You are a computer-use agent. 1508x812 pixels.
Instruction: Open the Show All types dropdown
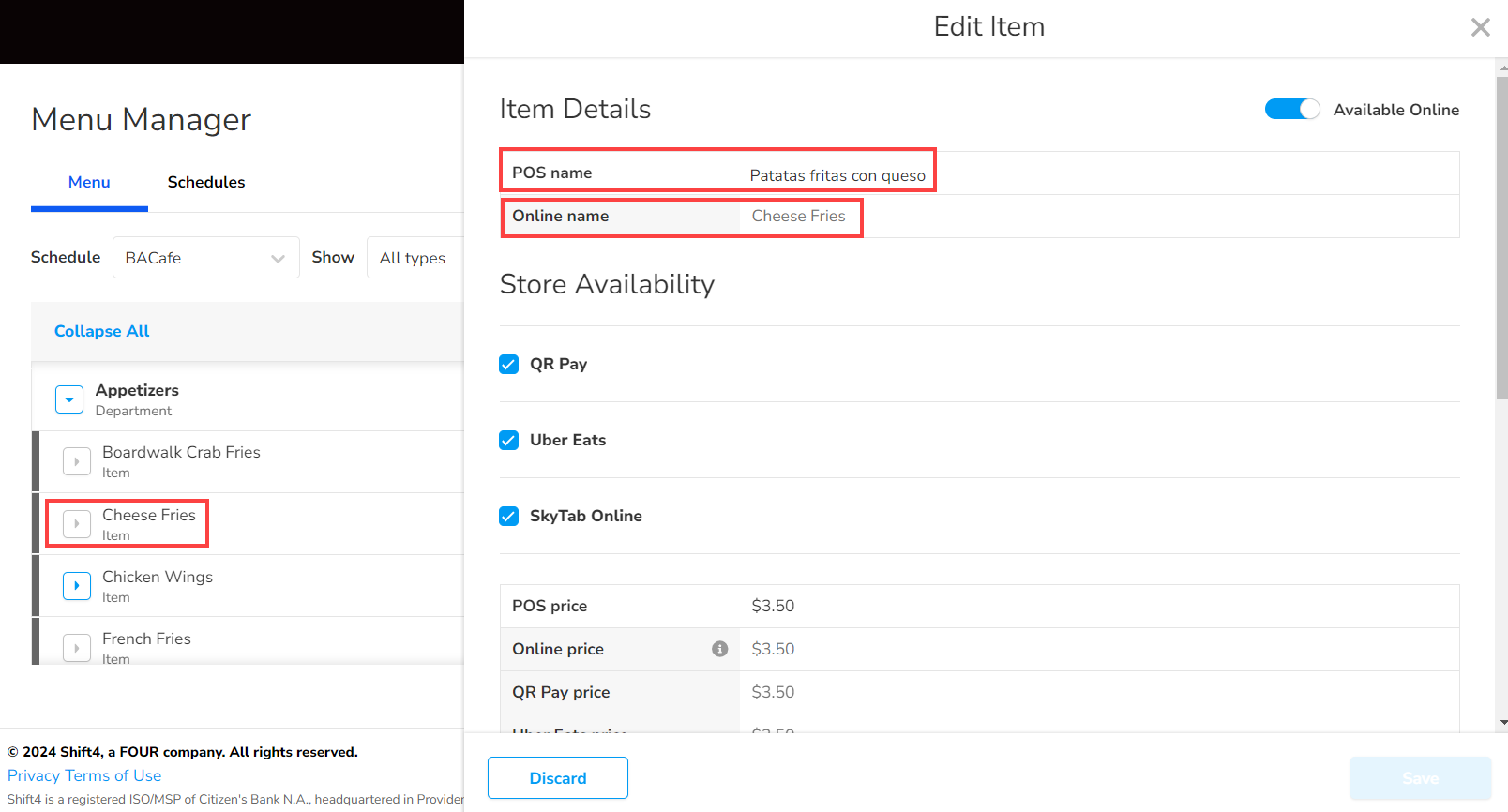point(414,258)
